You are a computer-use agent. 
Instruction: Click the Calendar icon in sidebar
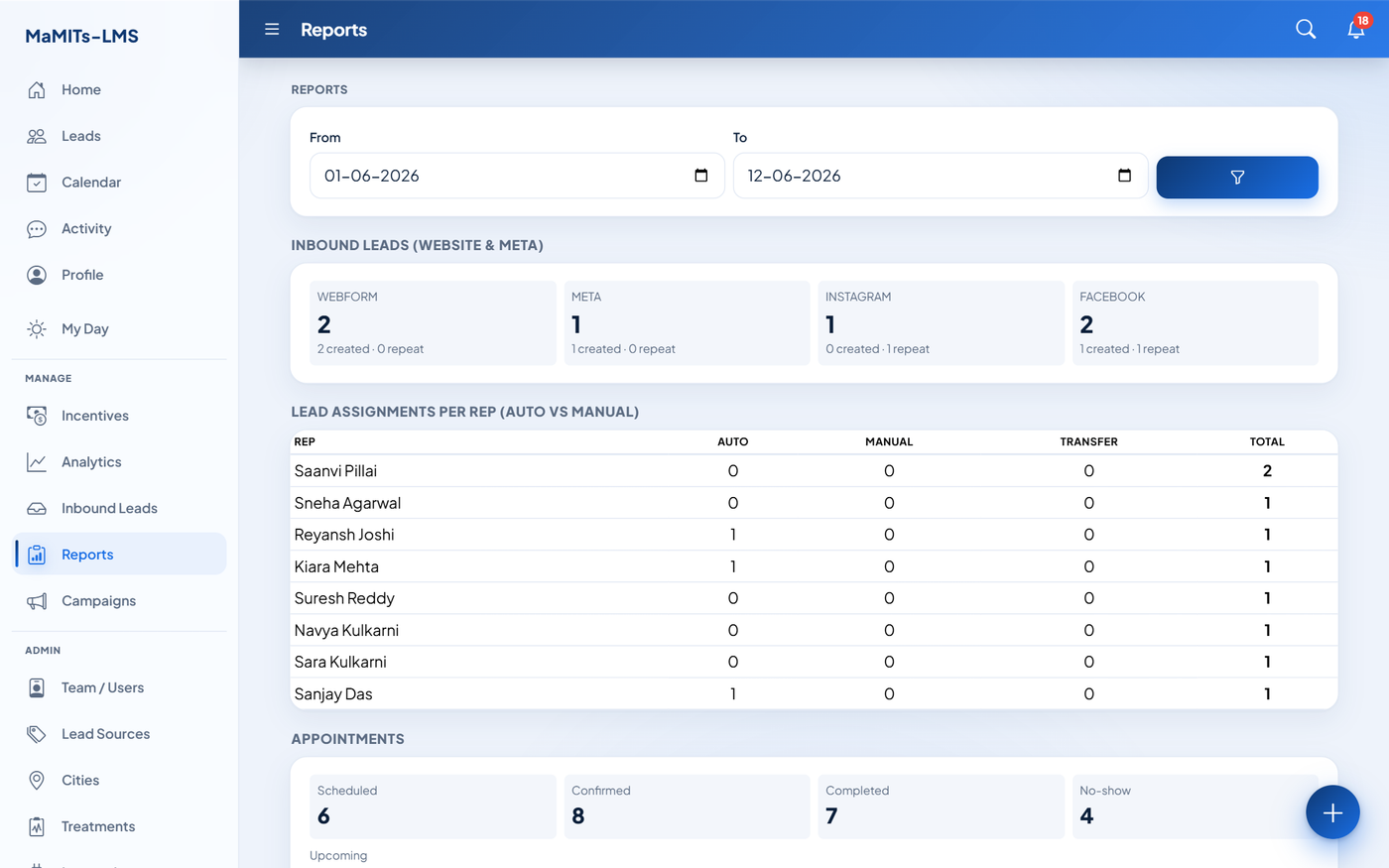pos(37,183)
